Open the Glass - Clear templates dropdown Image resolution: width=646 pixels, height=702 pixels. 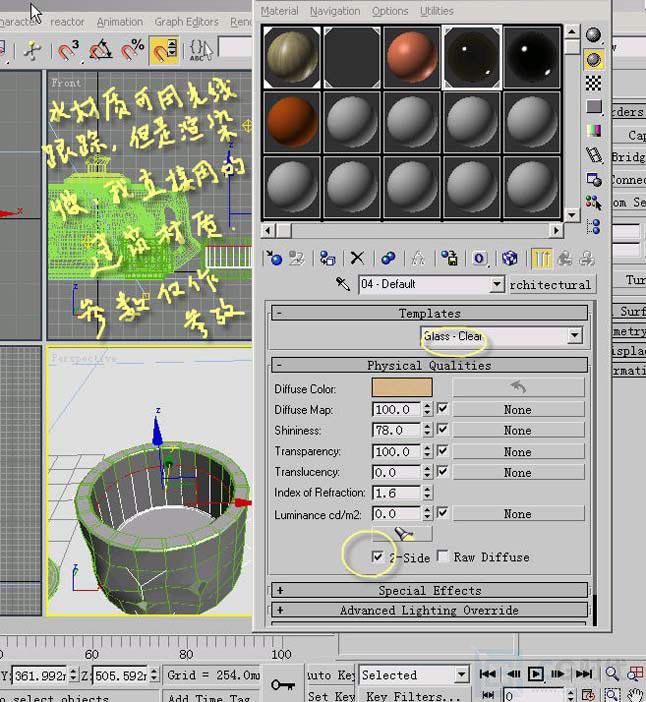(574, 336)
